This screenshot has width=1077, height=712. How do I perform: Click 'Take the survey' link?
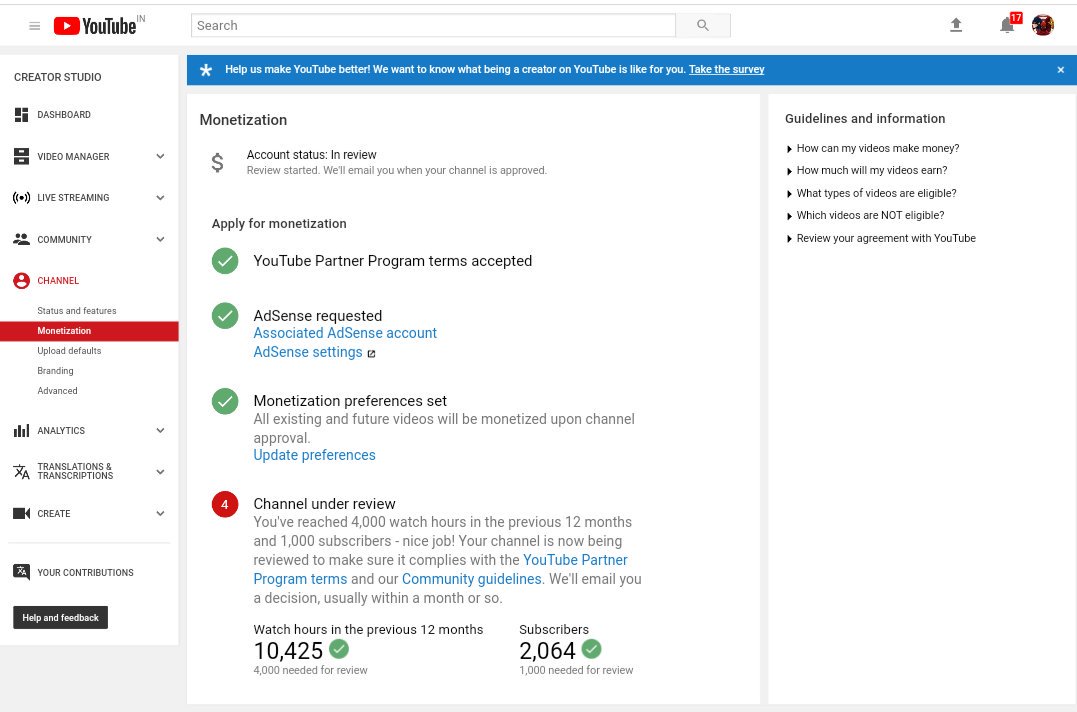pyautogui.click(x=727, y=69)
